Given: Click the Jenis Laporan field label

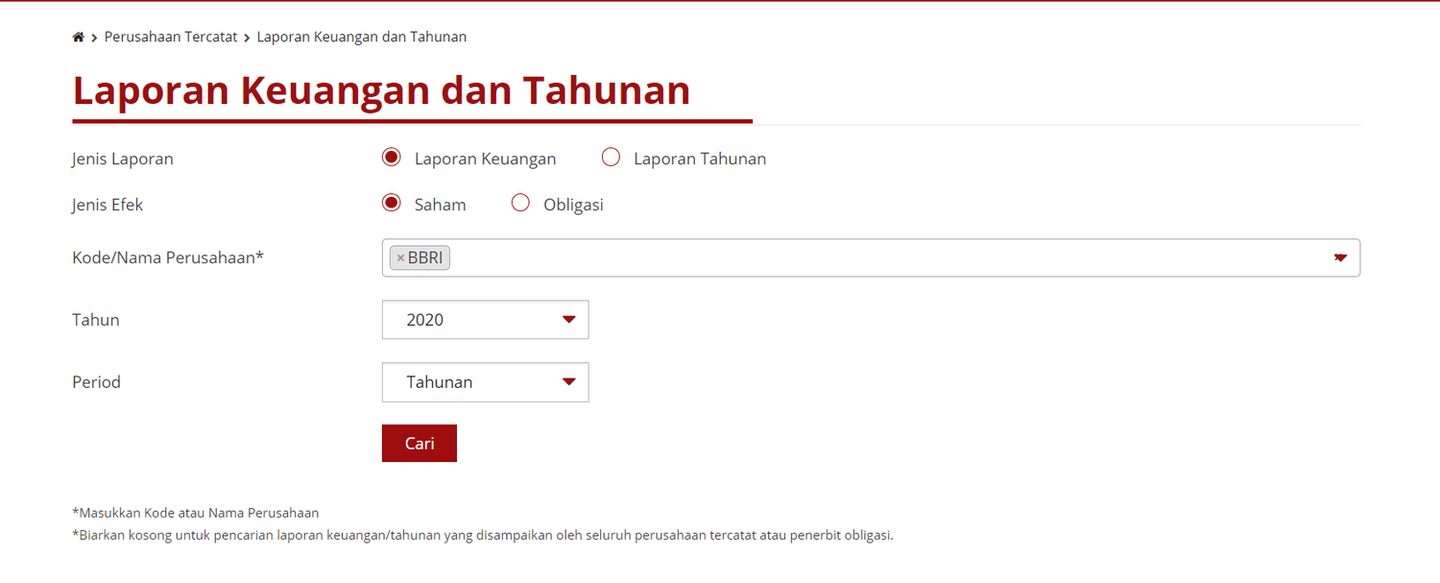Looking at the screenshot, I should tap(122, 159).
